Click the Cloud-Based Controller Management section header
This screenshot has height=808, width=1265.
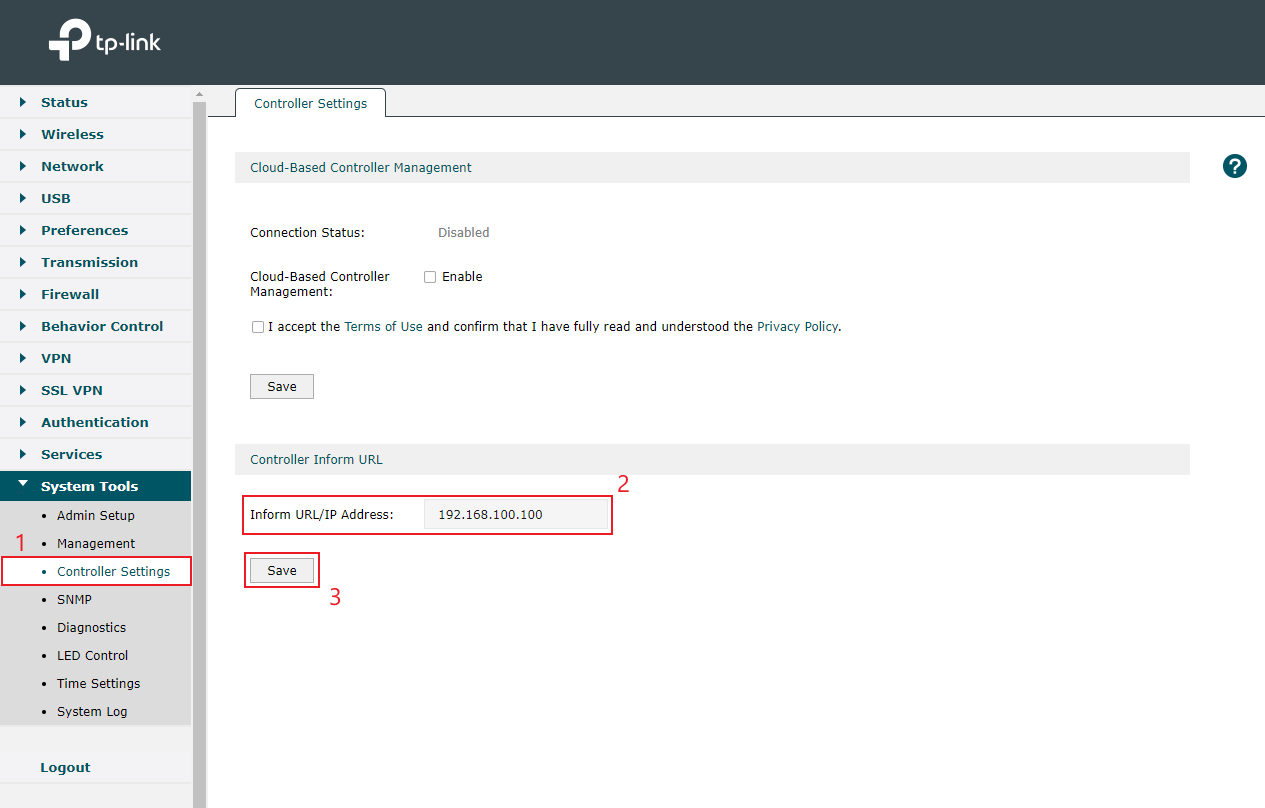tap(712, 168)
